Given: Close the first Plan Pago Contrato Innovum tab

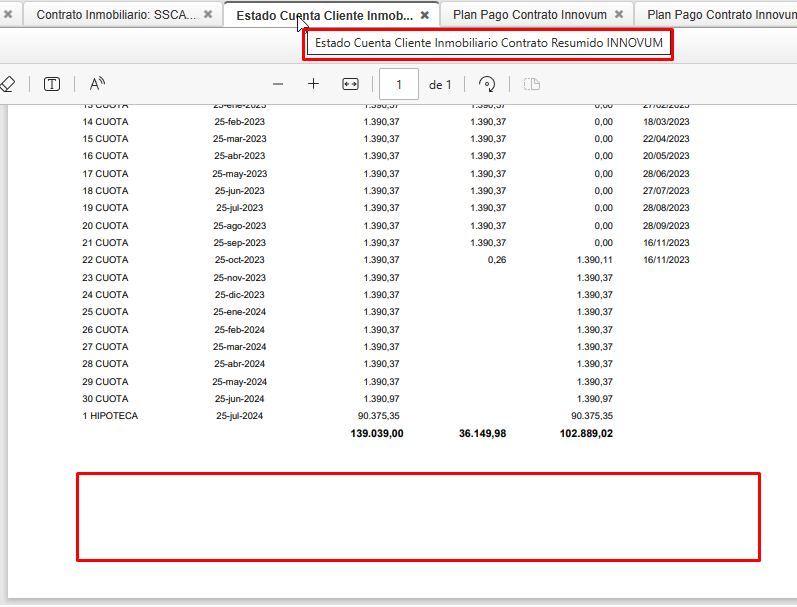Looking at the screenshot, I should tap(619, 15).
